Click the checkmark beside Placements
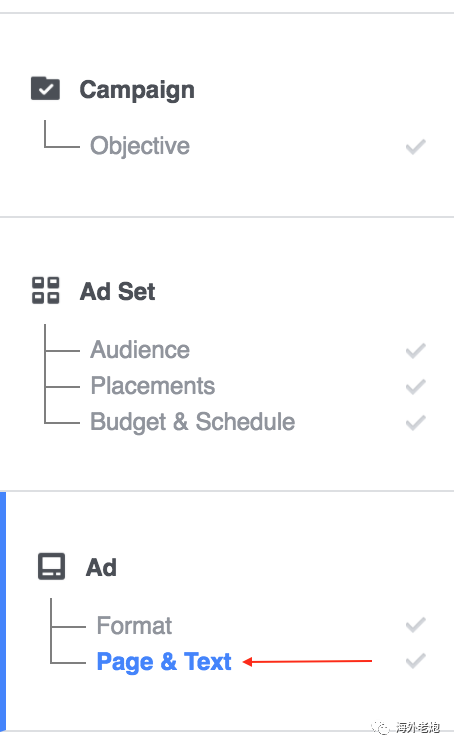 (415, 386)
